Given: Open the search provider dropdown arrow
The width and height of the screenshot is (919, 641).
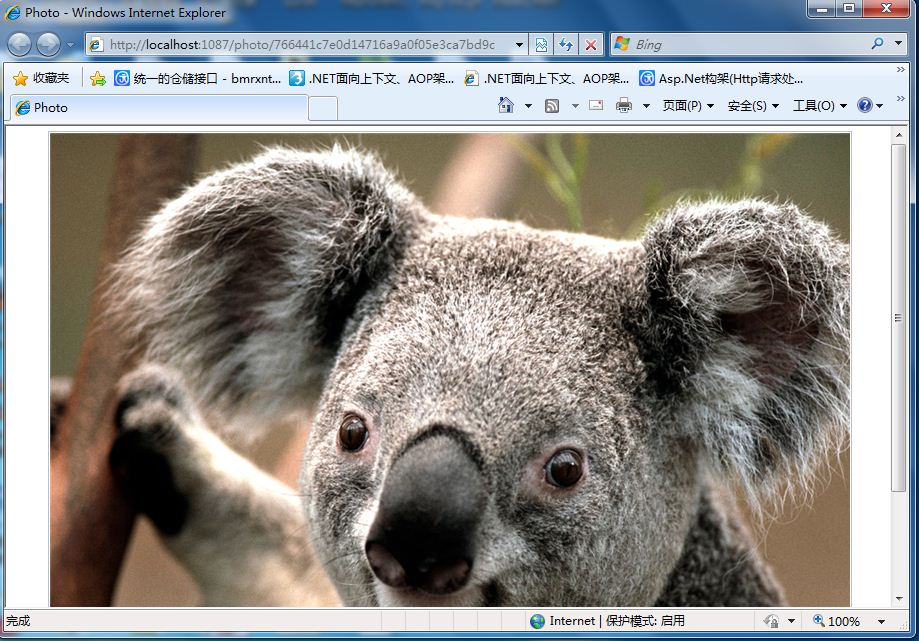Looking at the screenshot, I should pyautogui.click(x=898, y=44).
